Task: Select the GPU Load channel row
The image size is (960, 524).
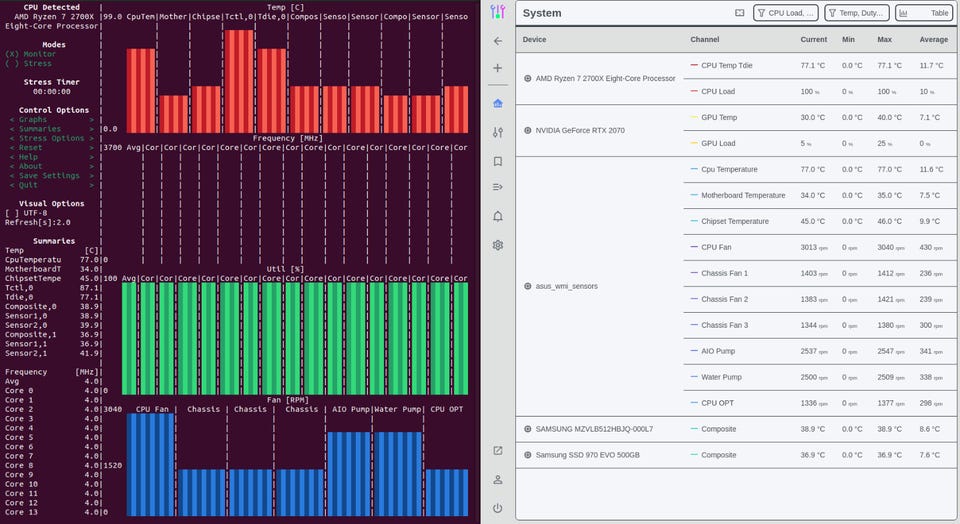Action: 820,143
